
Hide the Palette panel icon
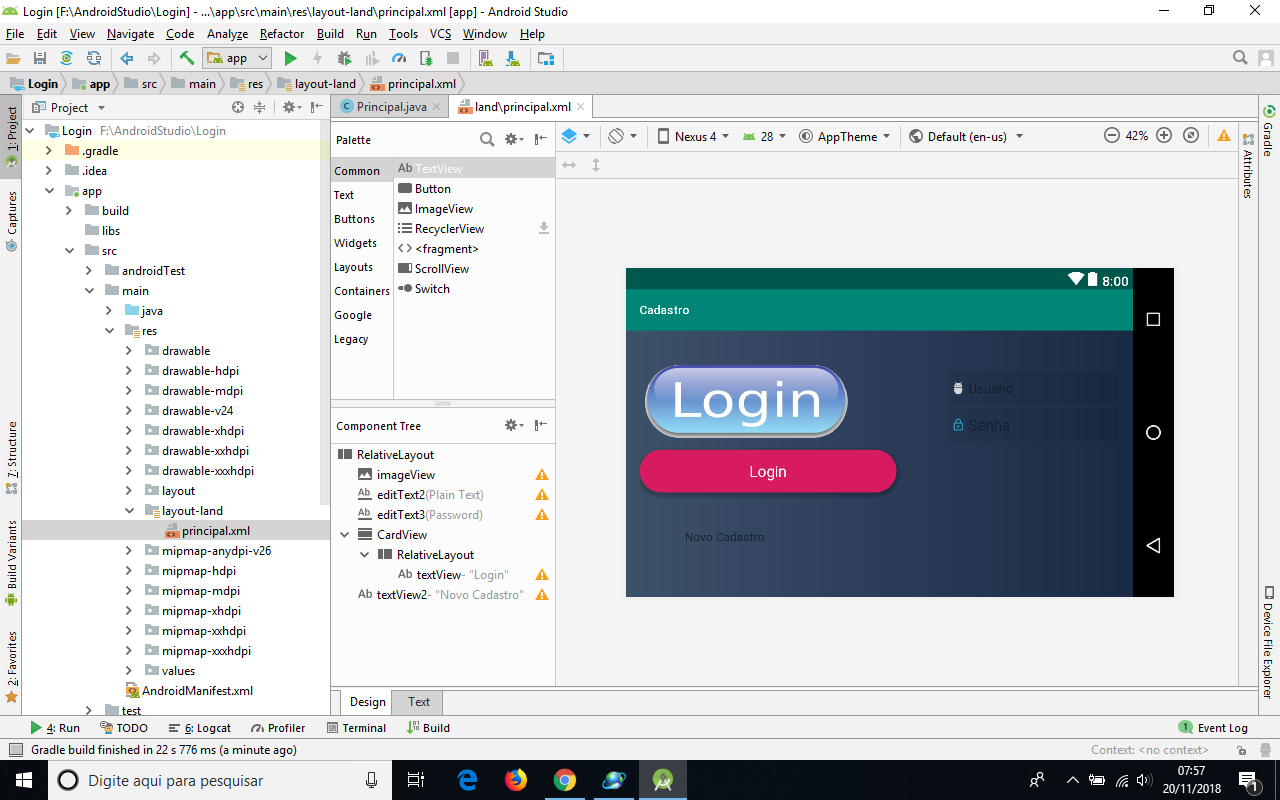pos(541,140)
